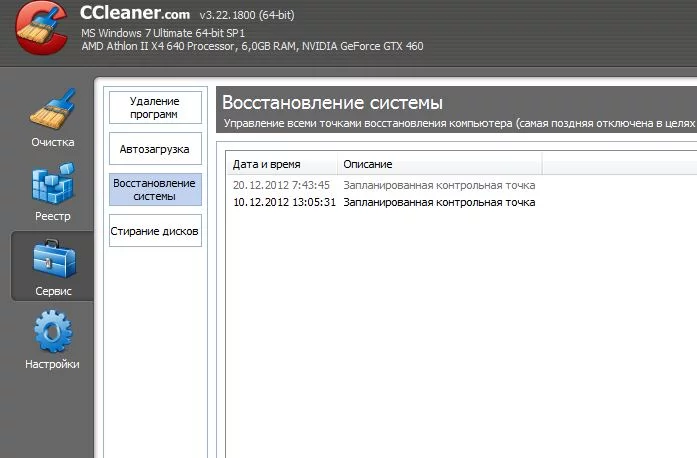Click the Управление всеми точками description text
The width and height of the screenshot is (697, 458).
tap(459, 123)
